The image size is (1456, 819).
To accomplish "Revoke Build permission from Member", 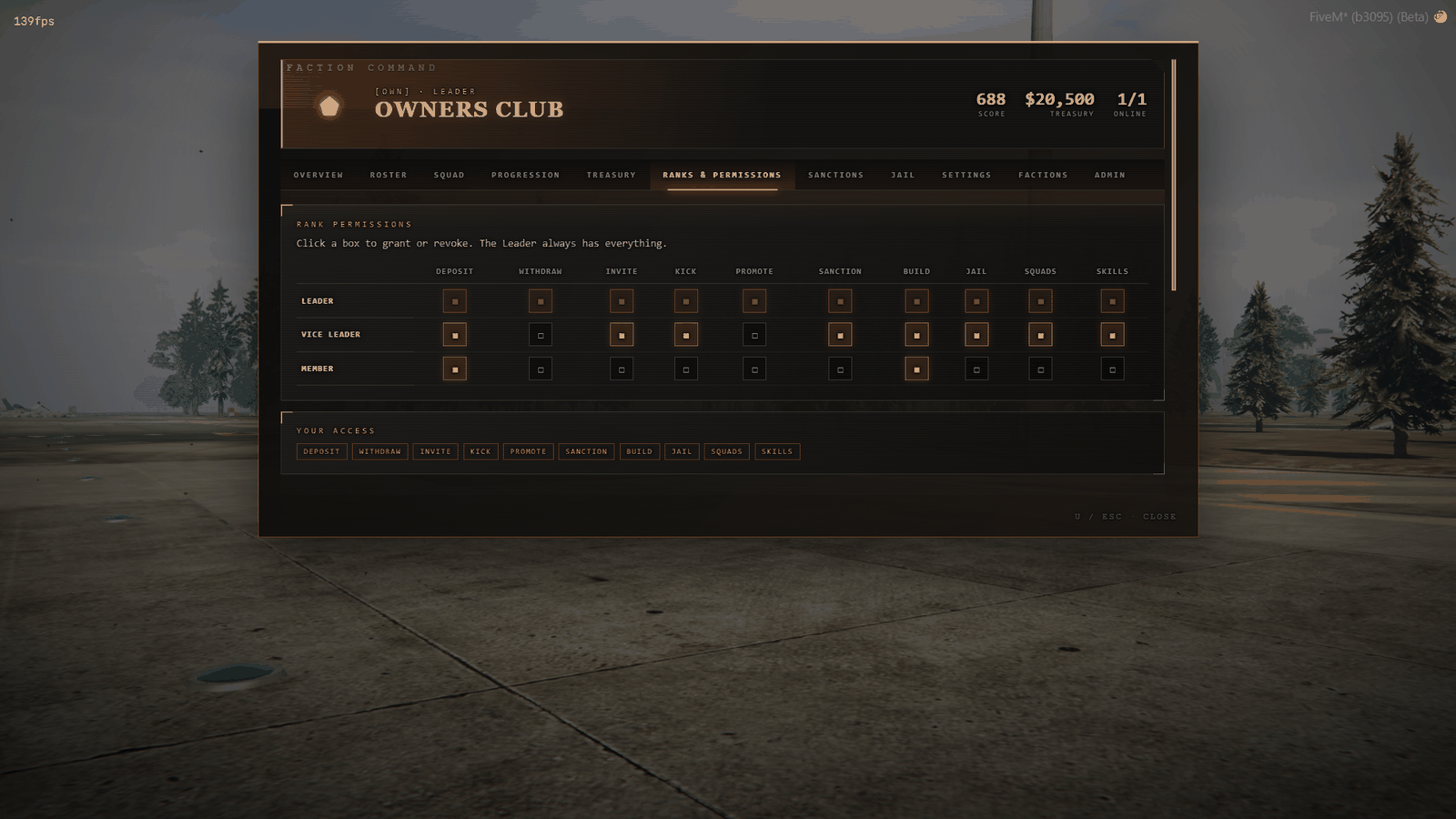I will point(916,369).
